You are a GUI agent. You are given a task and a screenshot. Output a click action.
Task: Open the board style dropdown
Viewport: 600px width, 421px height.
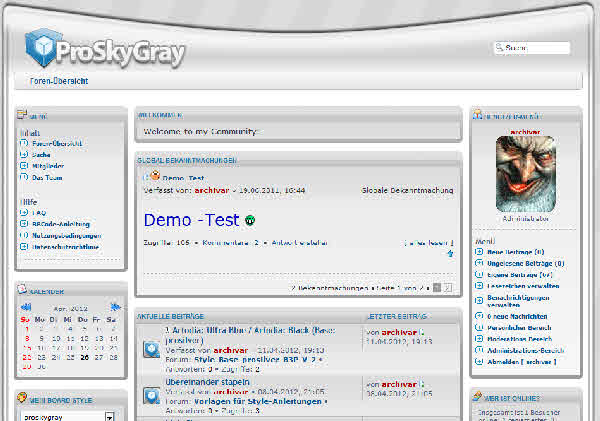tap(108, 416)
